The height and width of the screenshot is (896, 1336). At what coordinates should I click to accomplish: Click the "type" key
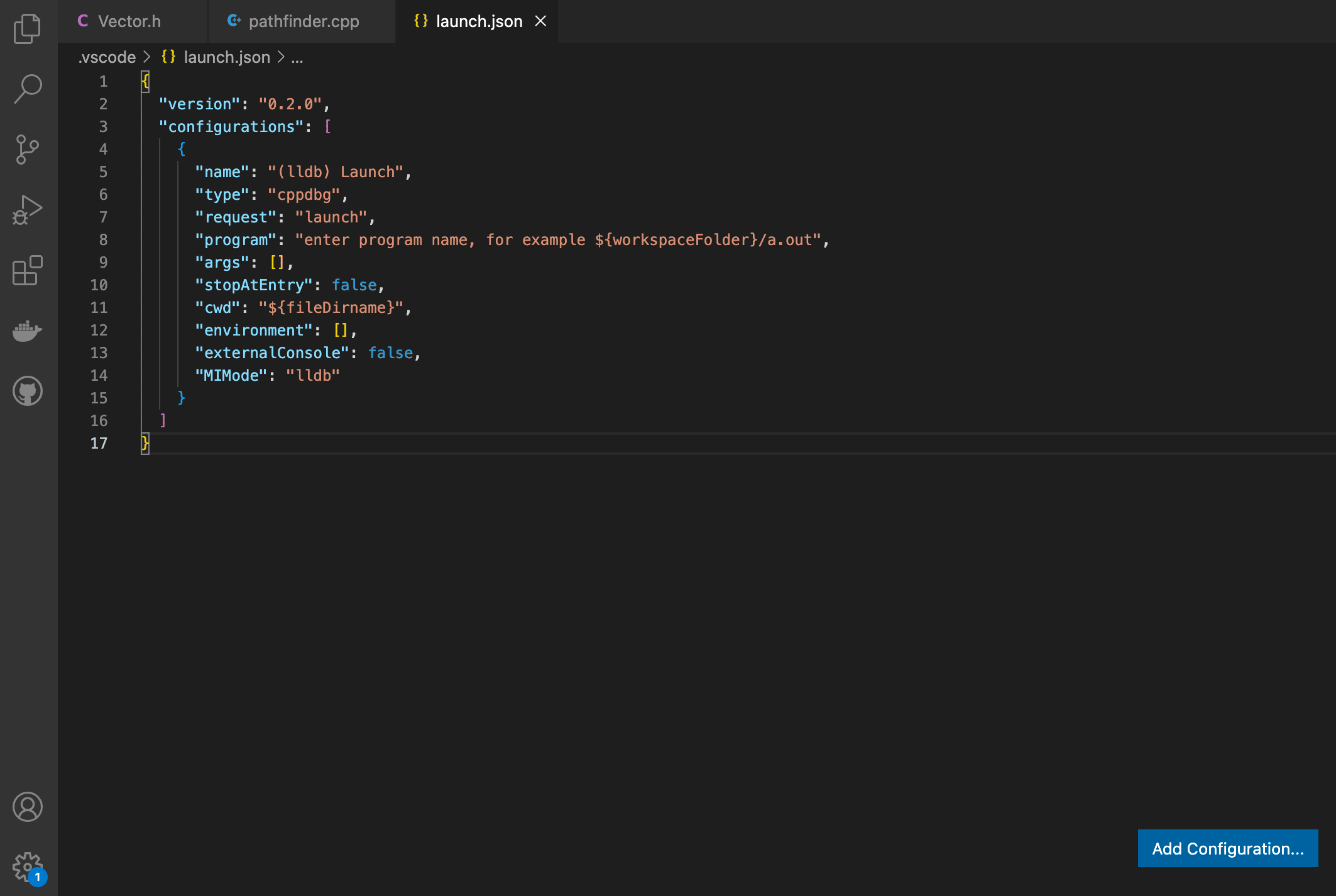tap(222, 195)
